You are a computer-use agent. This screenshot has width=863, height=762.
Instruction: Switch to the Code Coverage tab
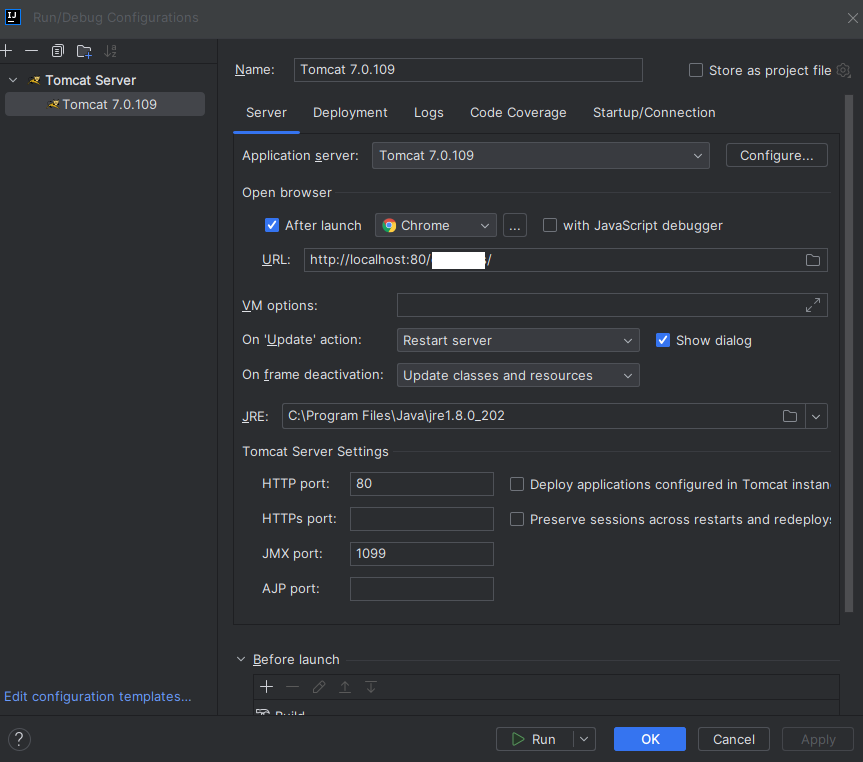[x=518, y=113]
